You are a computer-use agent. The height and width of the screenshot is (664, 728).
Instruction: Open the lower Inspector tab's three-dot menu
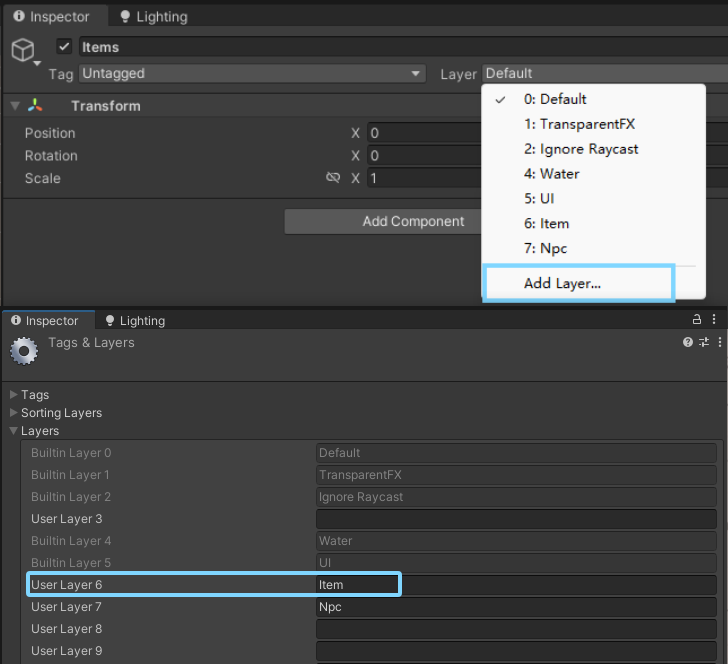coord(716,320)
